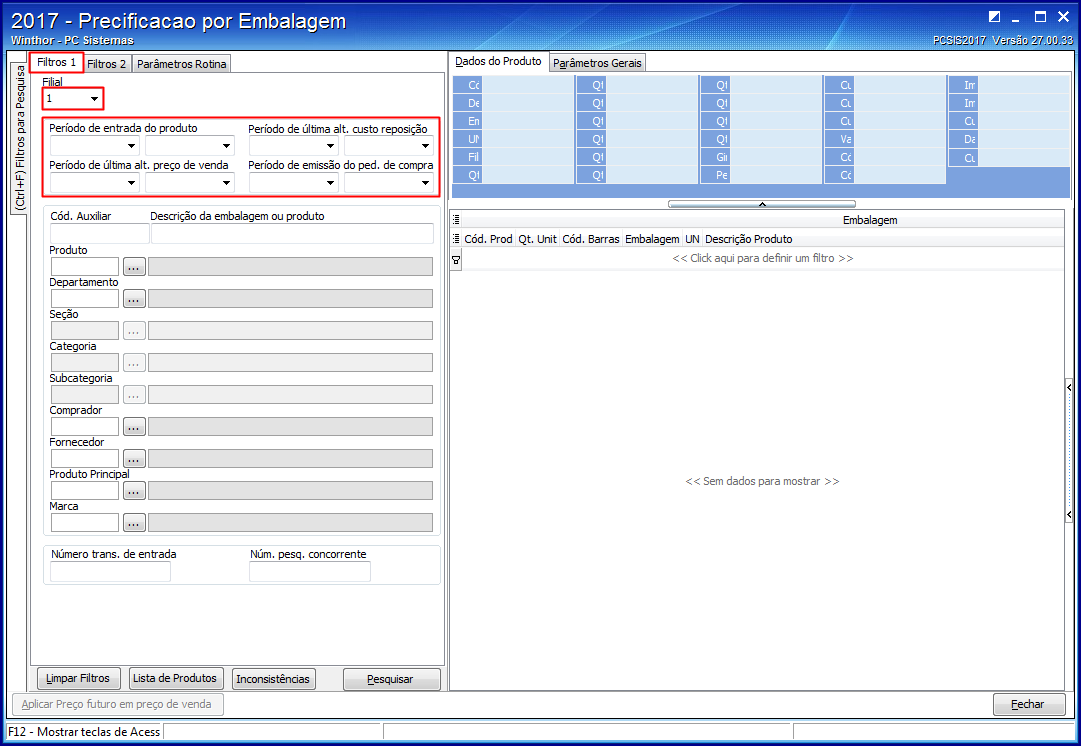Open first date of Período de entrada do produto
The width and height of the screenshot is (1081, 746).
point(131,145)
